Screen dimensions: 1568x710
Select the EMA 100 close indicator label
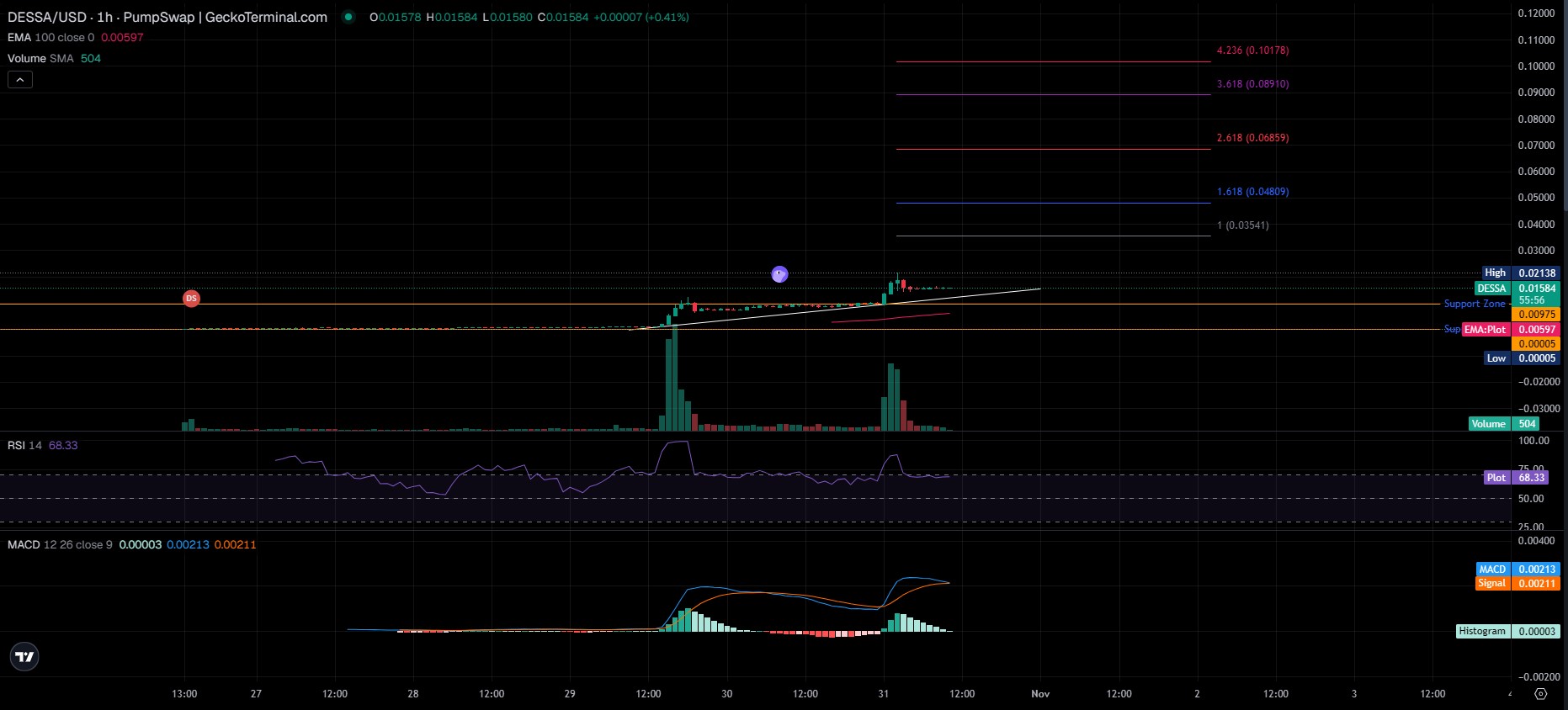(50, 37)
